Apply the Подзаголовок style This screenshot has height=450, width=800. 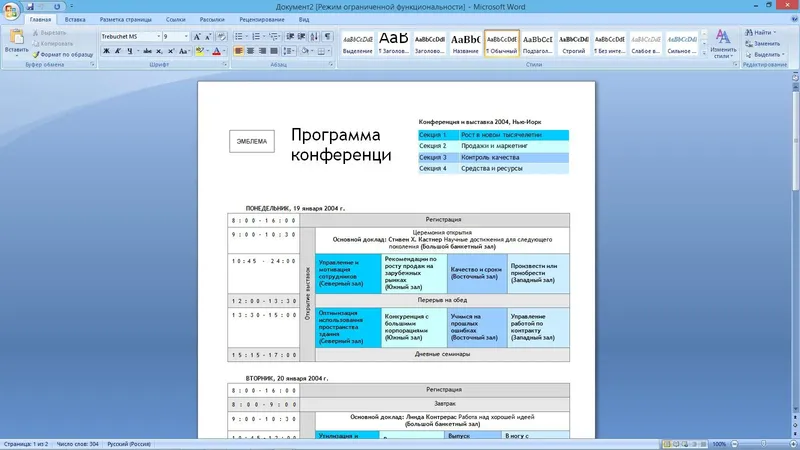537,43
